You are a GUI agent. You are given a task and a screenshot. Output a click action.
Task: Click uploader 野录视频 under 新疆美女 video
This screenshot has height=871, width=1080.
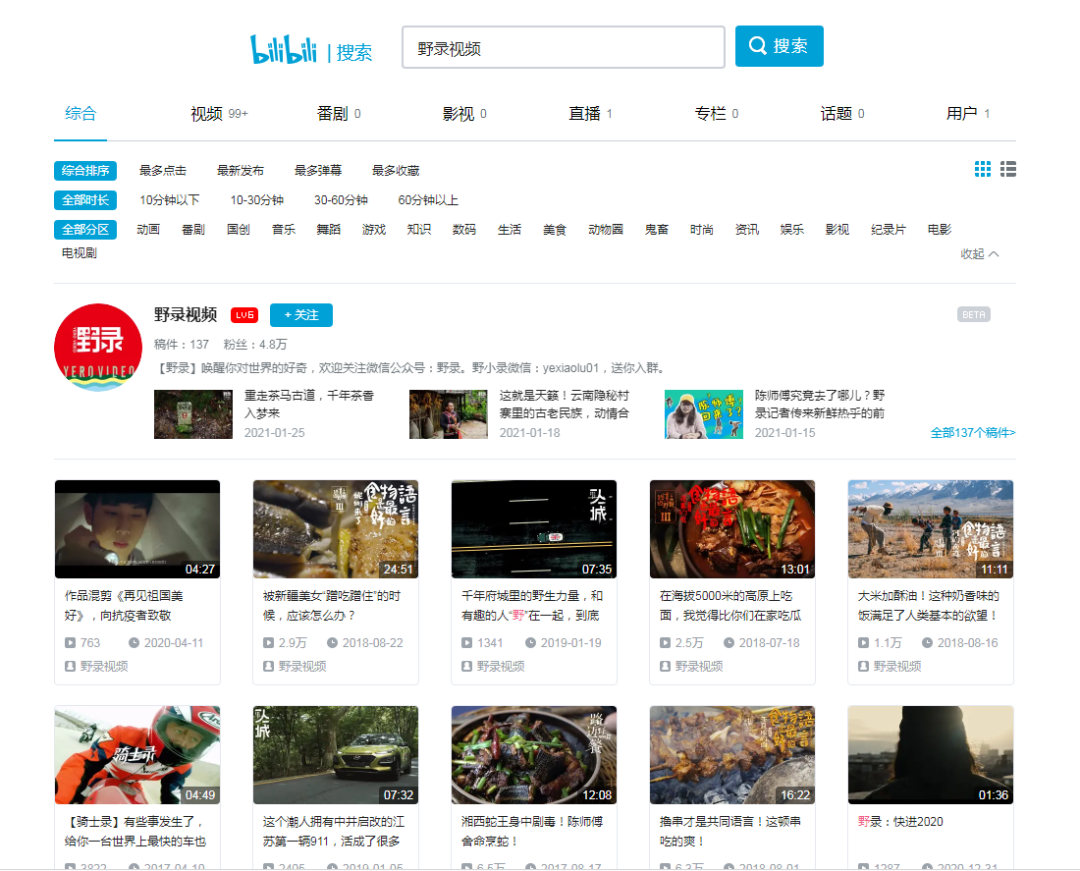point(302,666)
